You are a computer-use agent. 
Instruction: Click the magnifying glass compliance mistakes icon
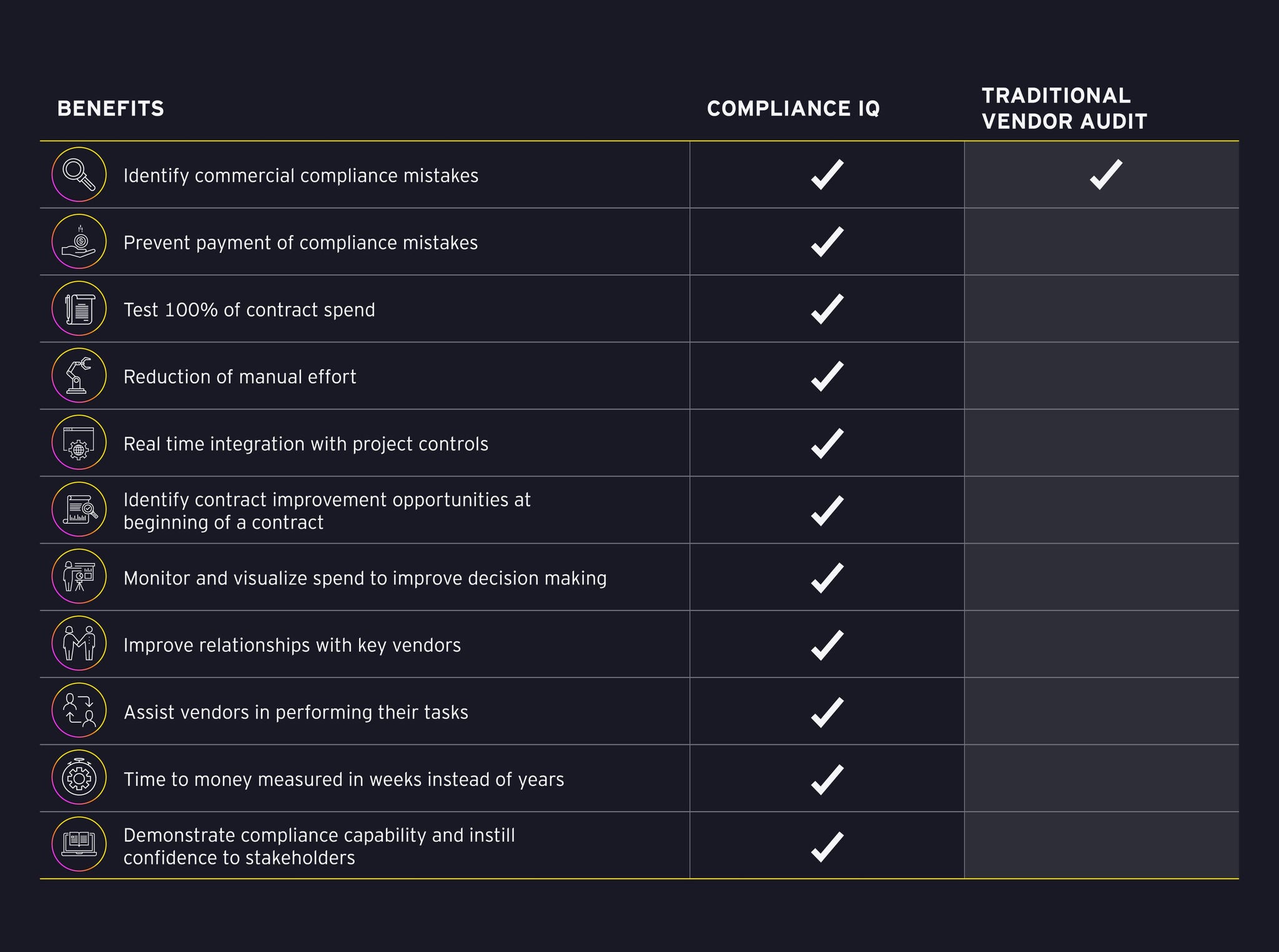click(x=79, y=174)
